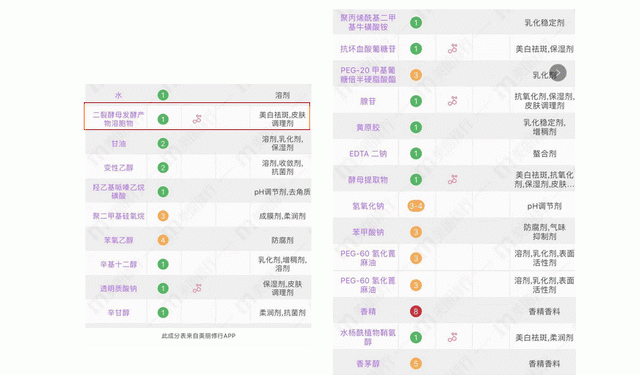Click the molecule icon in the 抗坏血酸葡糖苷 row

click(x=452, y=49)
